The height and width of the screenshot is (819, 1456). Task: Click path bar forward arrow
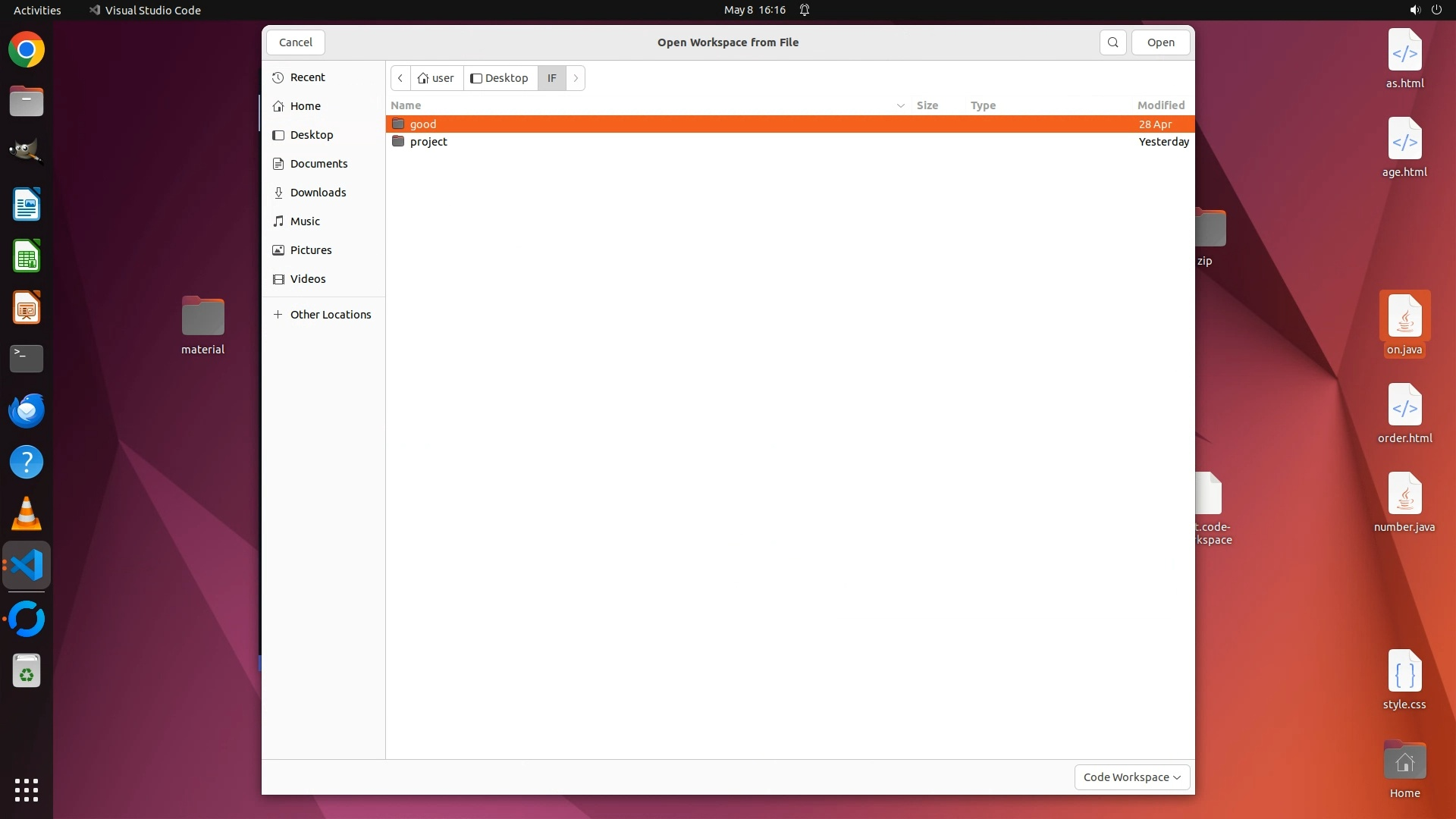pos(576,78)
